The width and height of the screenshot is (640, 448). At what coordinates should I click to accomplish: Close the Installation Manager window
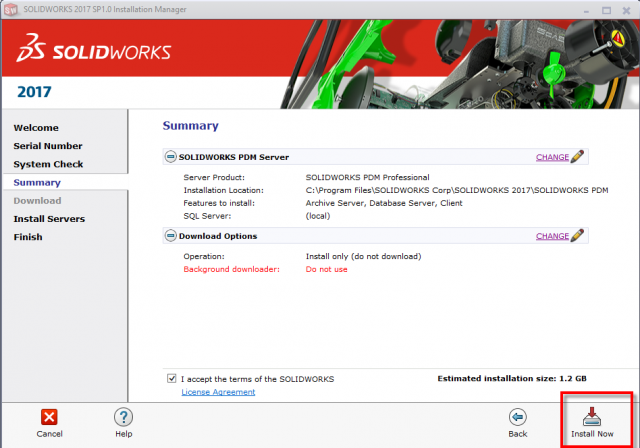click(x=626, y=10)
